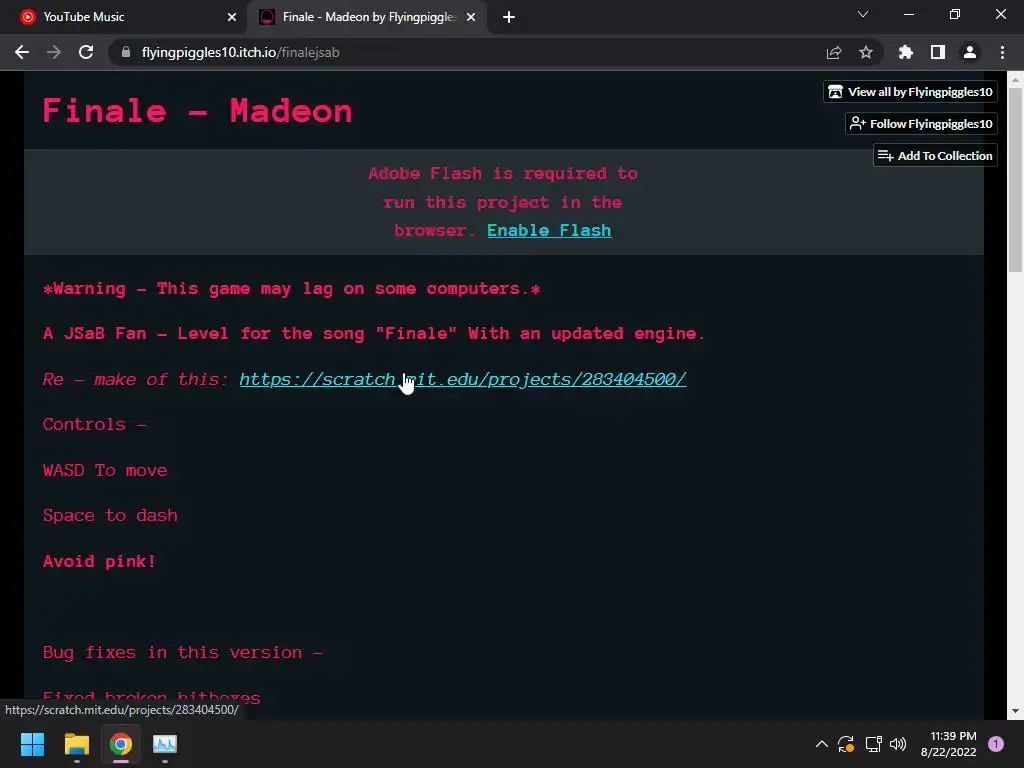
Task: Expand the tab search dropdown
Action: [863, 14]
